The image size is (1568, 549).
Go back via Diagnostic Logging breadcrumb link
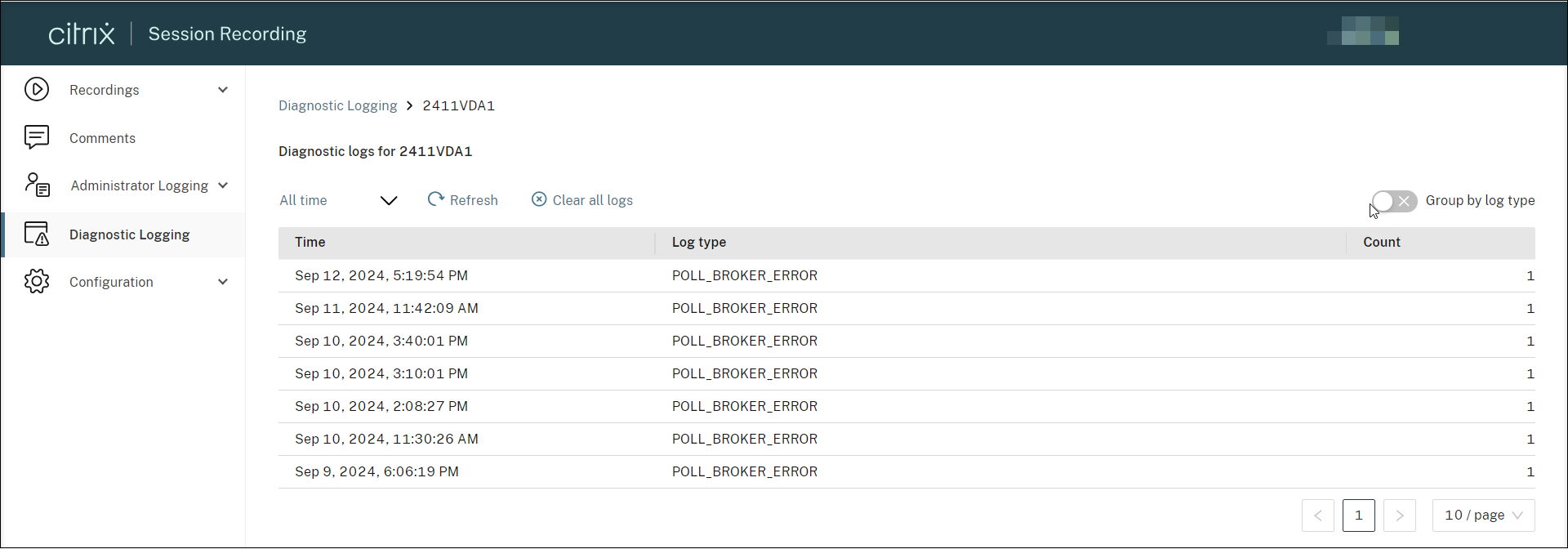(337, 105)
